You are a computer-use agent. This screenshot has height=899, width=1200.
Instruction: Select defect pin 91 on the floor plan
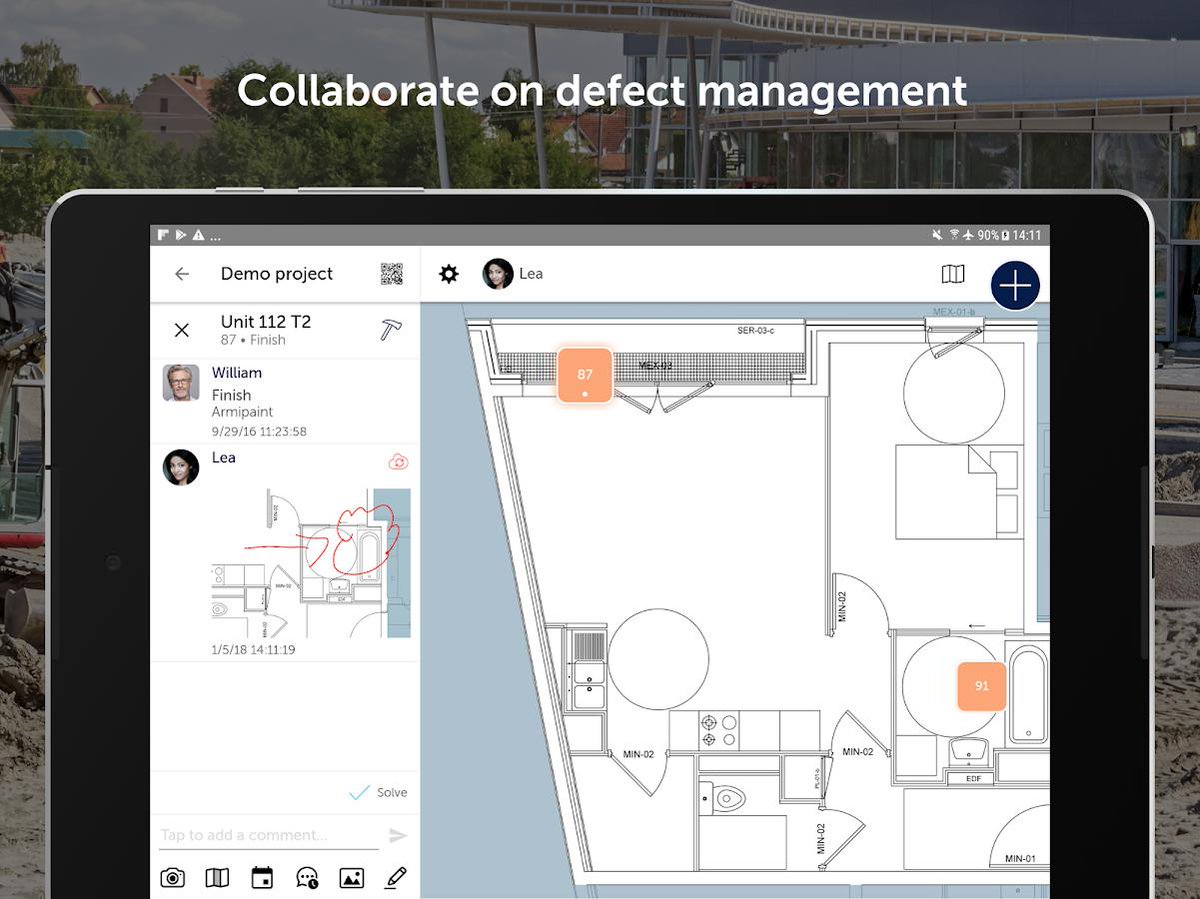click(x=982, y=686)
